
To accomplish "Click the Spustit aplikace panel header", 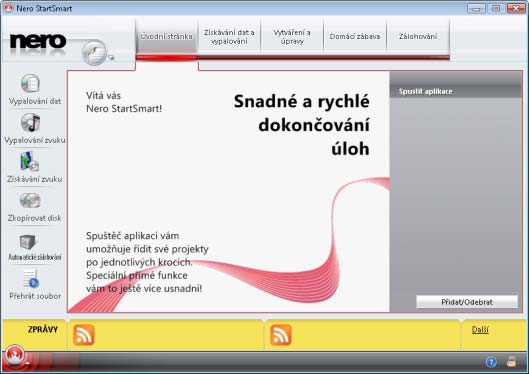I will point(455,91).
